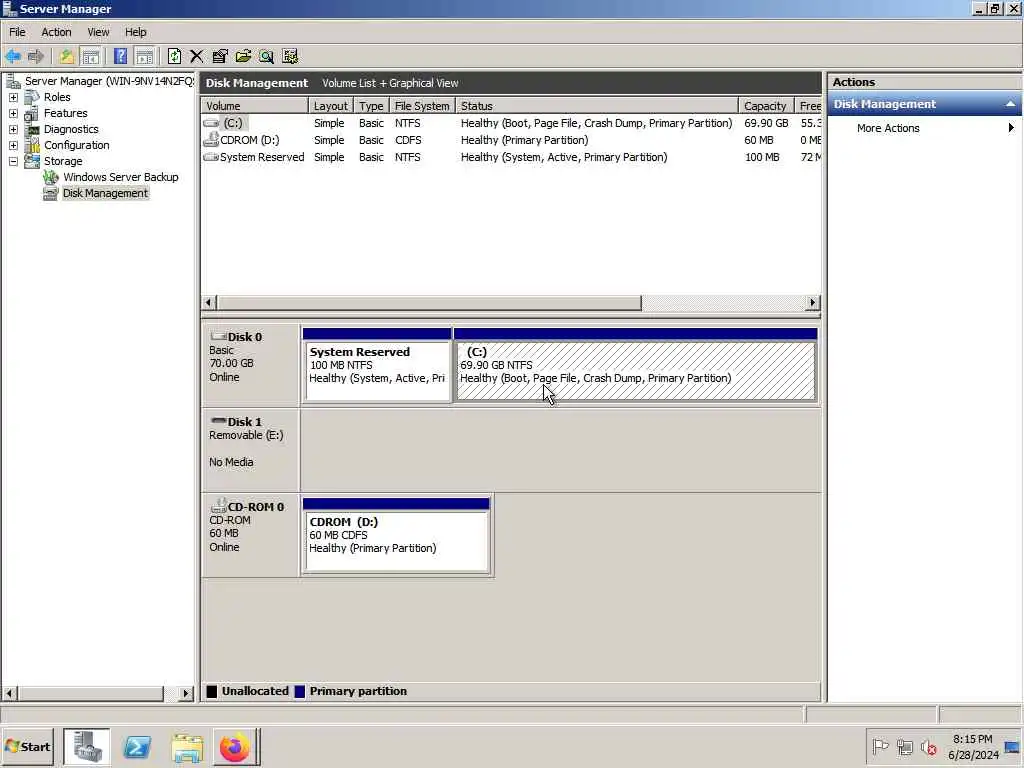Click the System Reserved volume icon in list
The image size is (1024, 768).
click(x=211, y=157)
